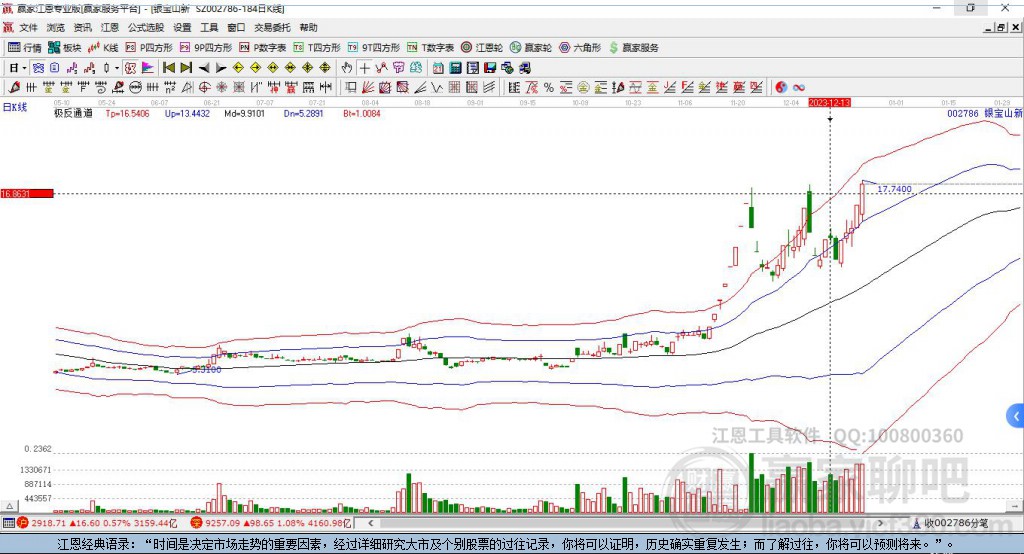Open the P四方形 tool

(149, 48)
